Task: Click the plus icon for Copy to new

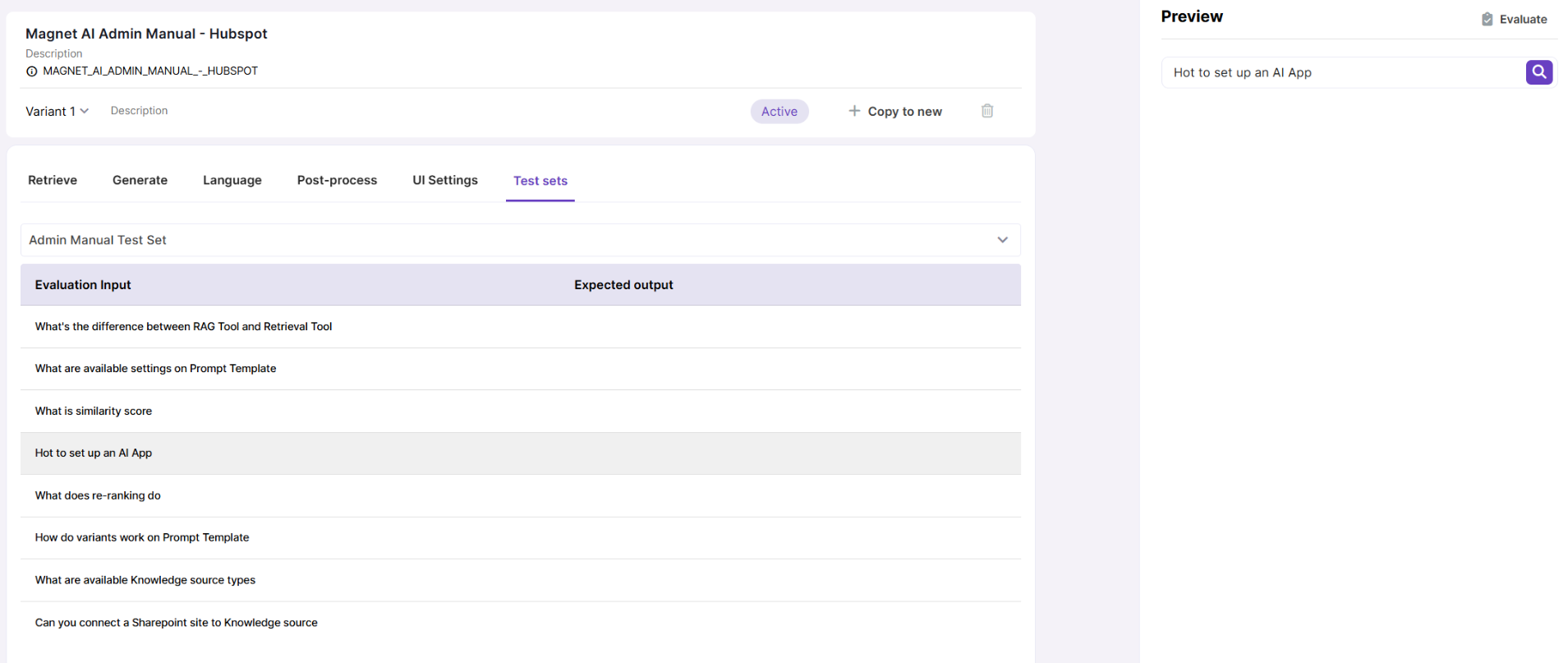Action: (854, 111)
